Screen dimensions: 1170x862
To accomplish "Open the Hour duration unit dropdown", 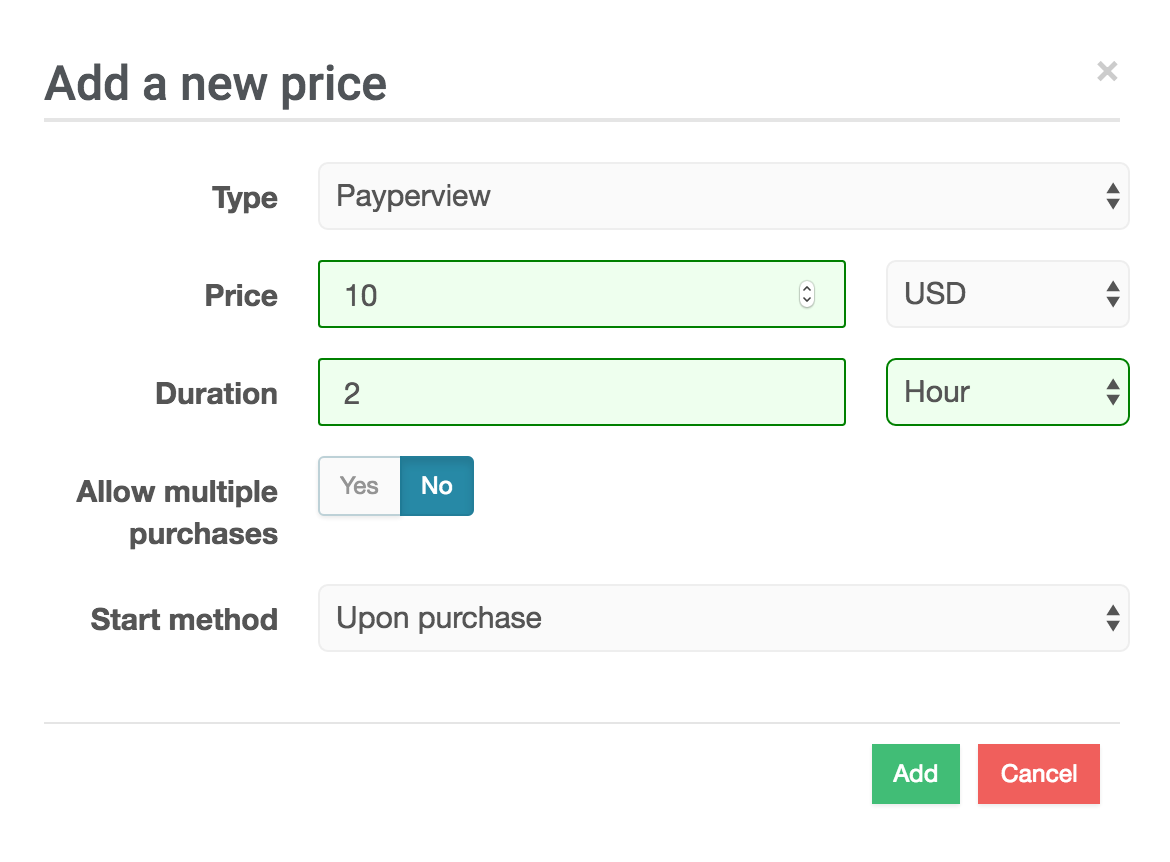I will pos(1007,393).
